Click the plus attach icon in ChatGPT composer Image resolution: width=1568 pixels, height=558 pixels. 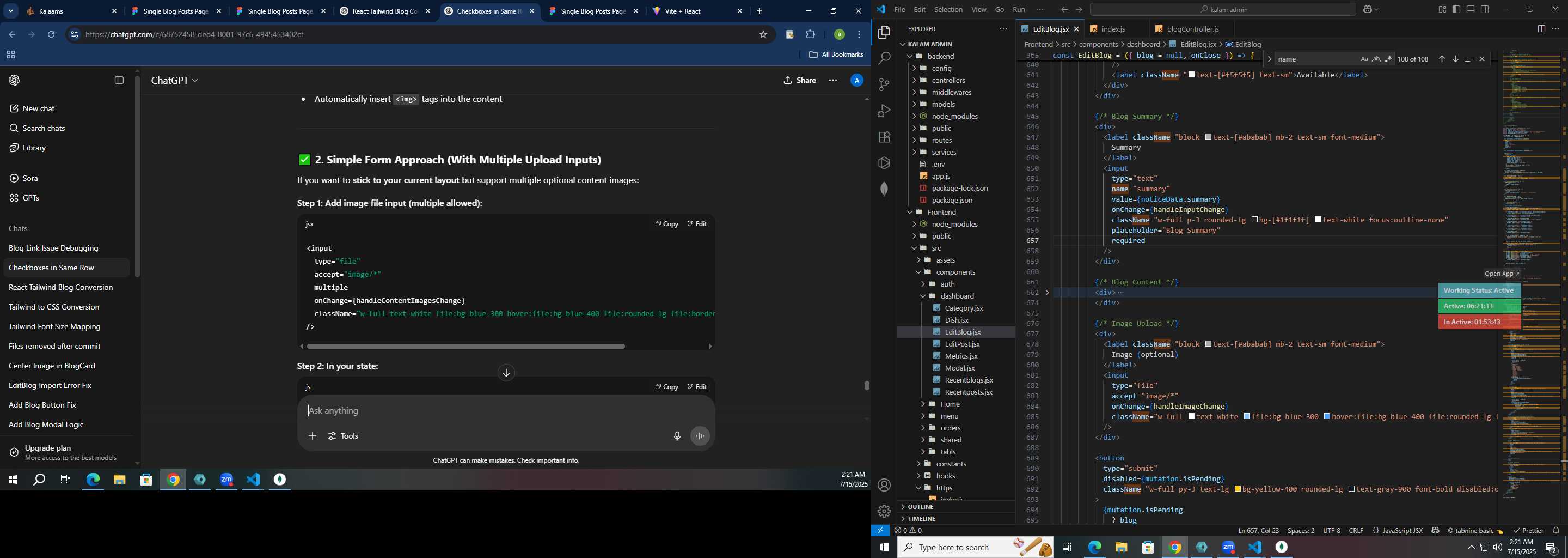[313, 436]
